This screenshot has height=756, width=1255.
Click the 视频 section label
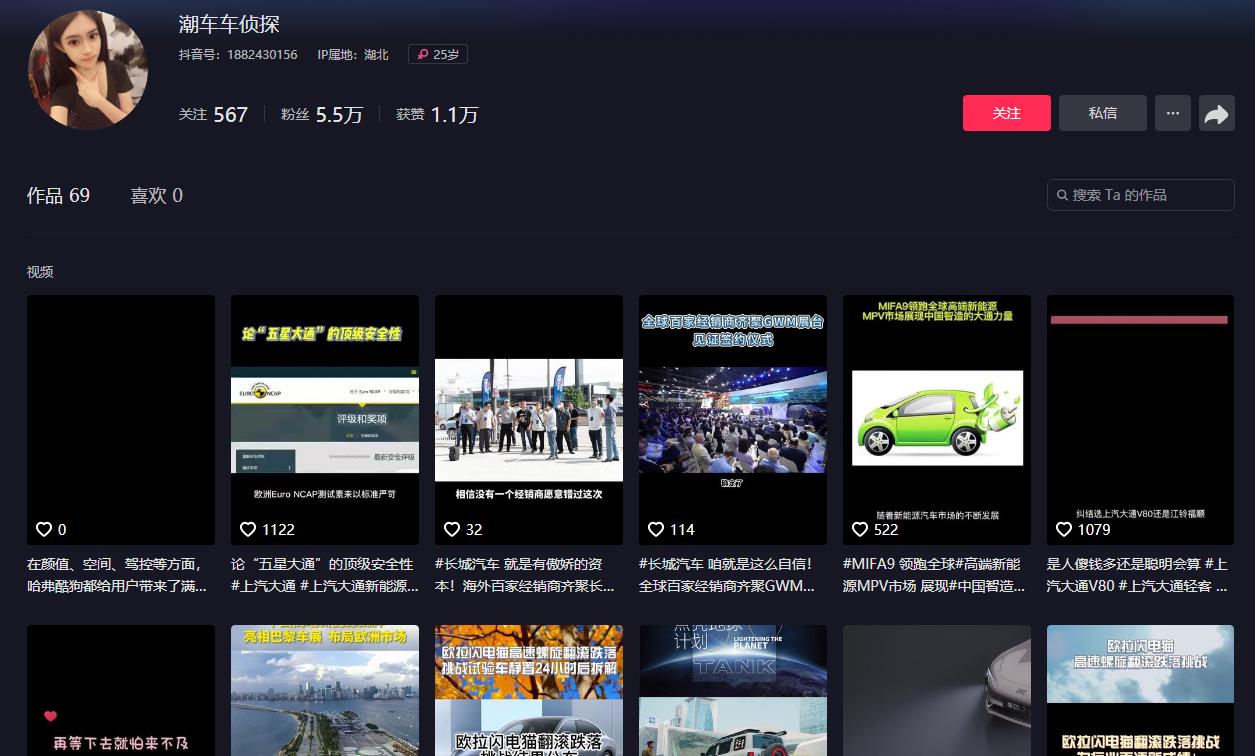tap(40, 272)
